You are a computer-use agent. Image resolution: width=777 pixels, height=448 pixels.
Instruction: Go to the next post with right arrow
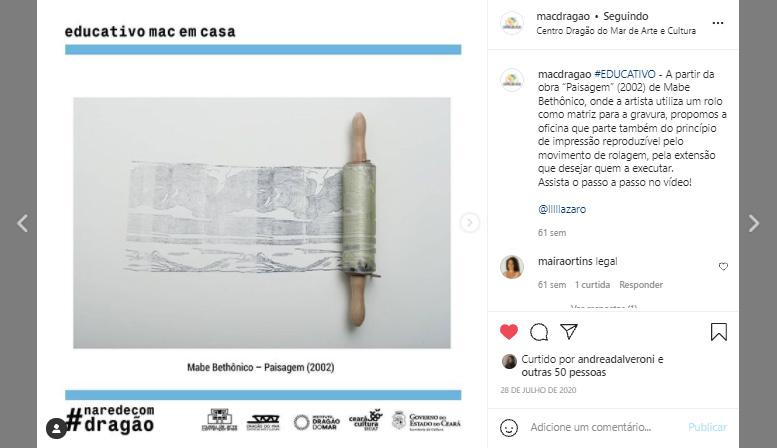tap(754, 223)
